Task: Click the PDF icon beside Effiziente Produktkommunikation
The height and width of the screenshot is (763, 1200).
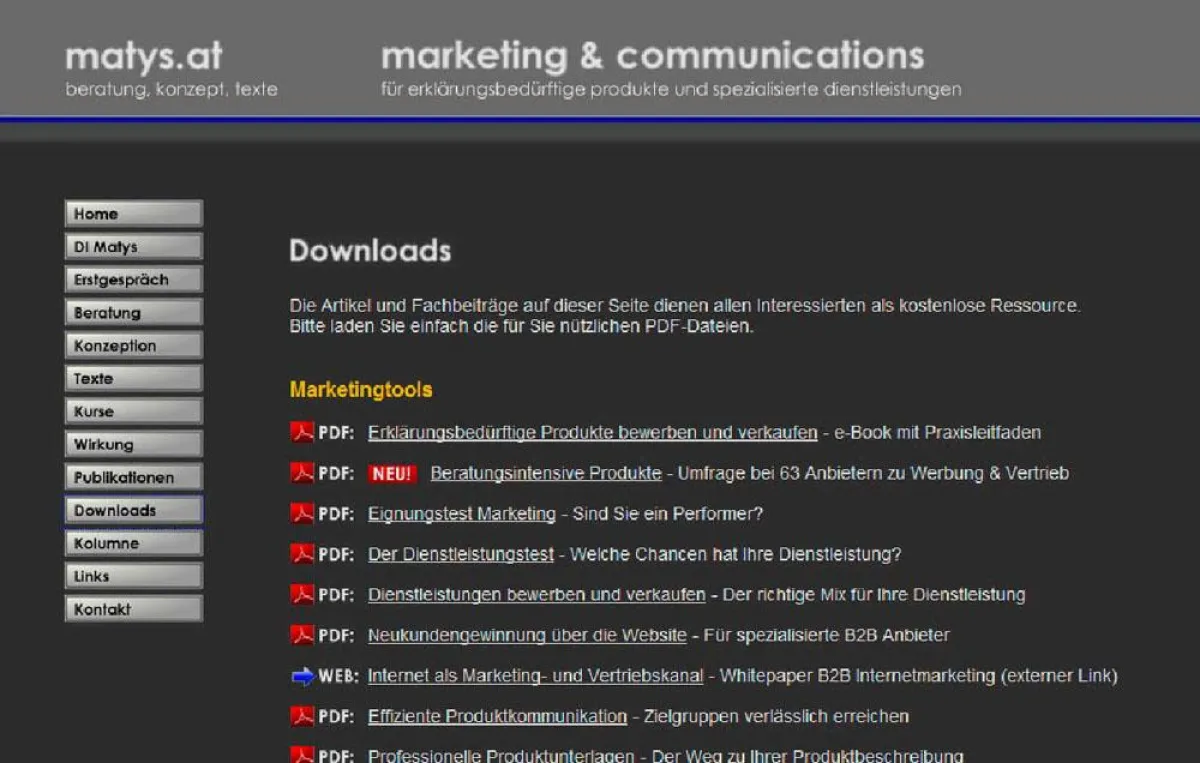Action: (x=300, y=716)
